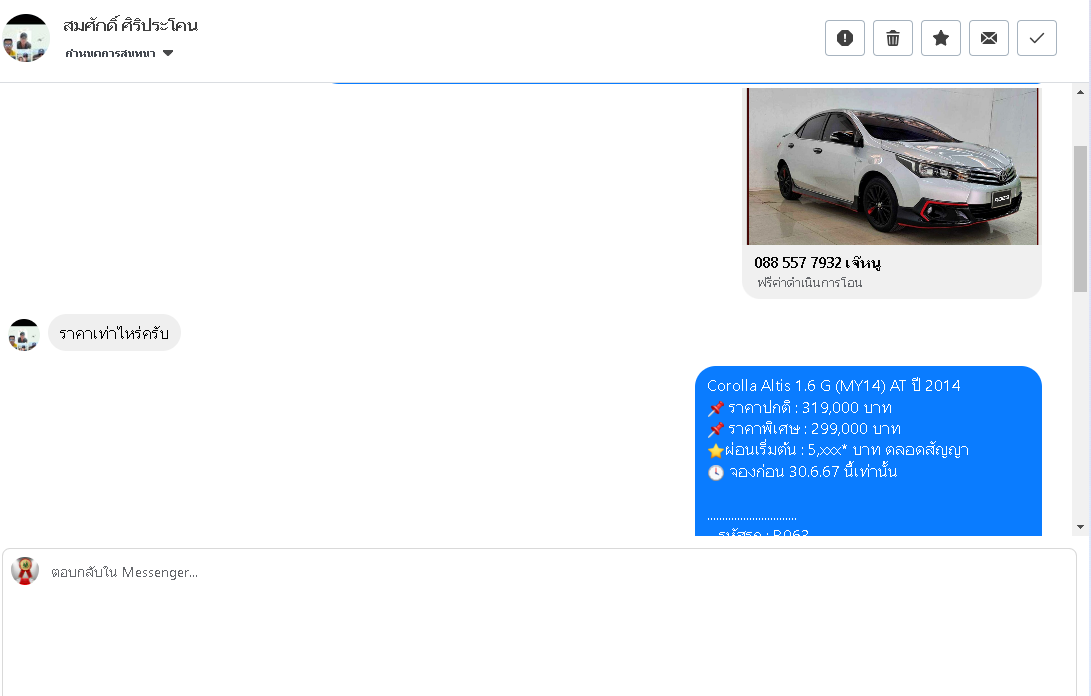Screen dimensions: 1091x696
Task: Expand the conversation assignment dropdown arrow
Action: click(168, 53)
